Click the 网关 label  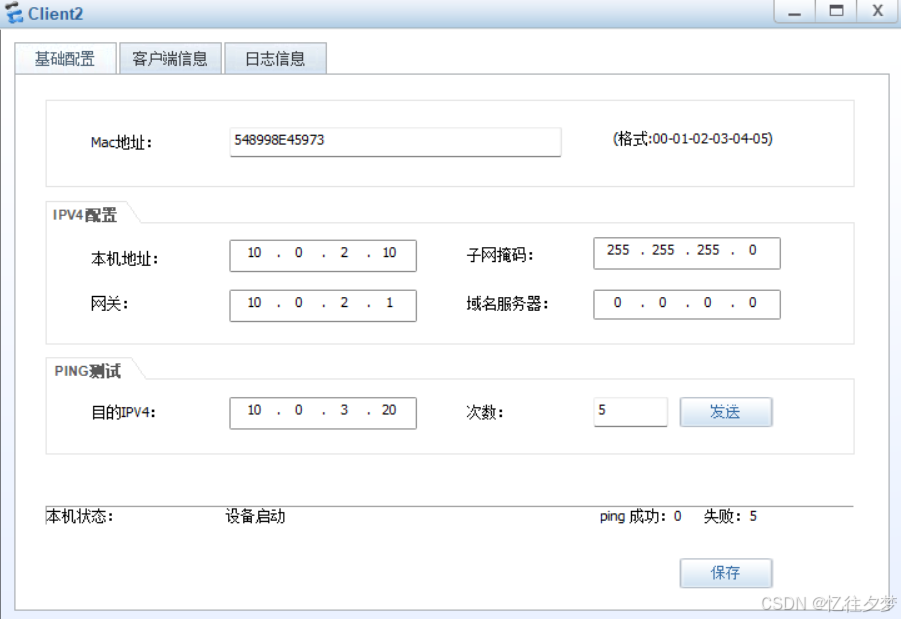click(109, 303)
